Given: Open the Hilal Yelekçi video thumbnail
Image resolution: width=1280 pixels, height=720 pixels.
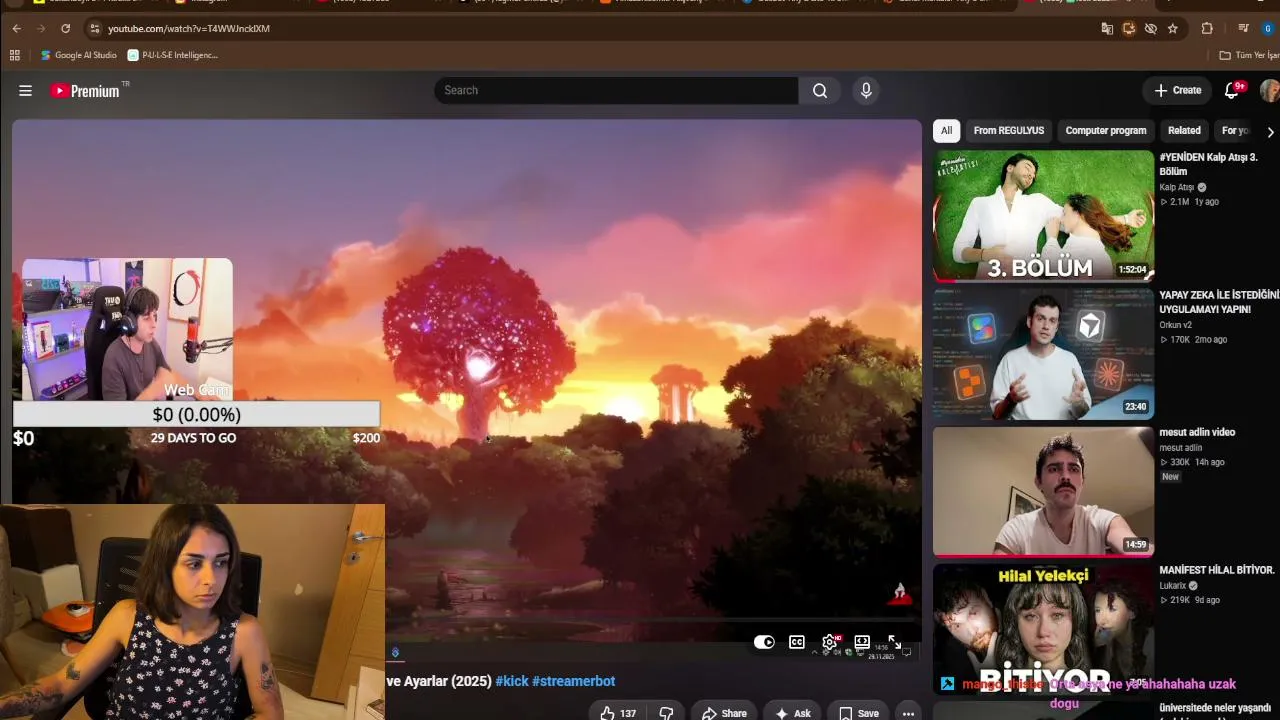Looking at the screenshot, I should tap(1043, 630).
